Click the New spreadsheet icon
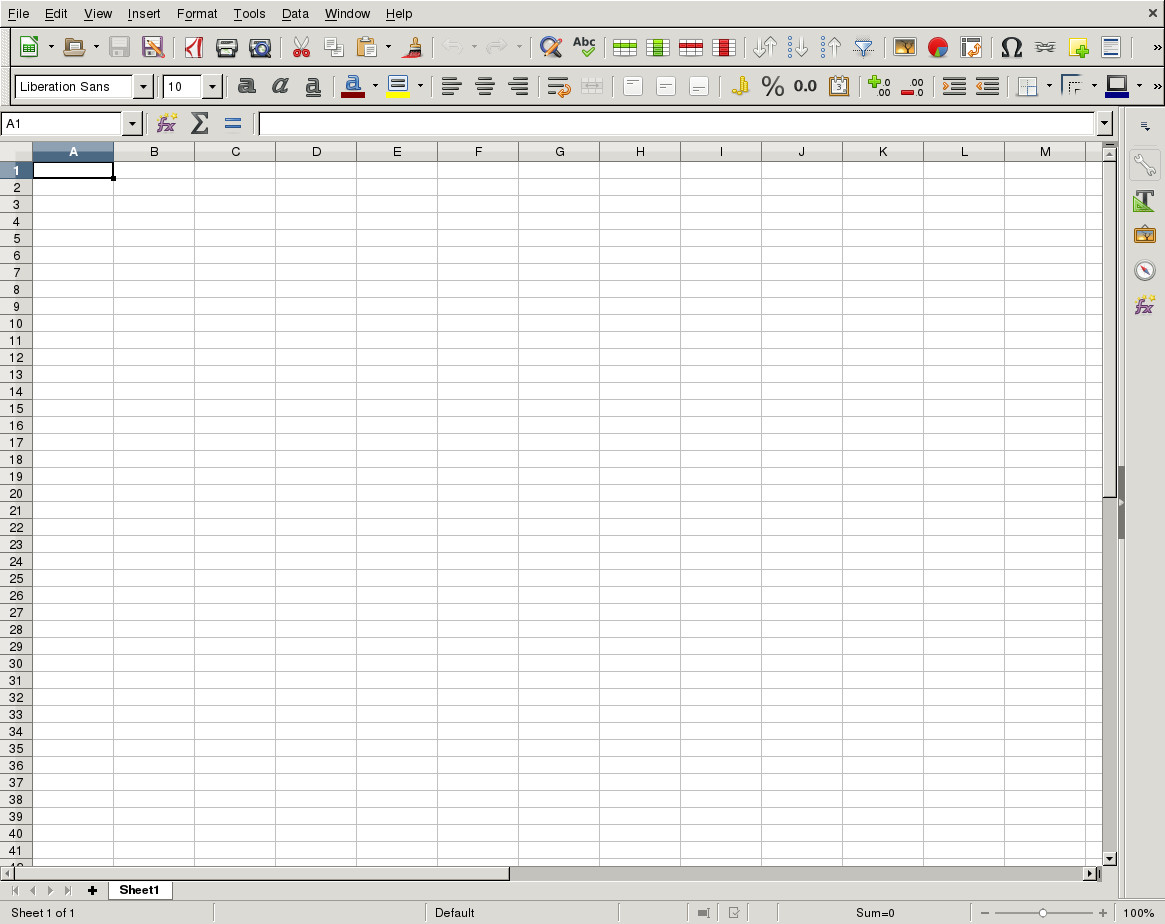 pos(29,47)
